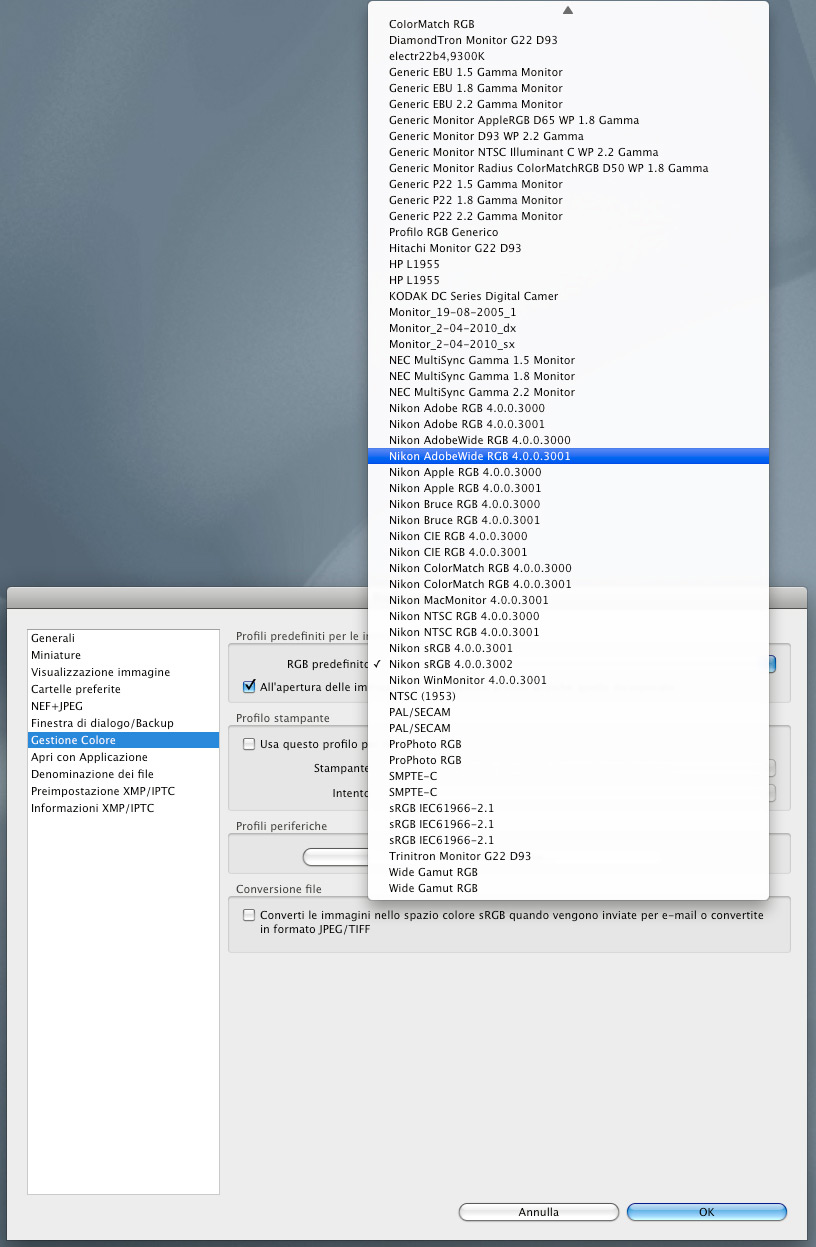The width and height of the screenshot is (816, 1247).
Task: Select DiamondTron Monitor G22 D93
Action: pyautogui.click(x=568, y=40)
